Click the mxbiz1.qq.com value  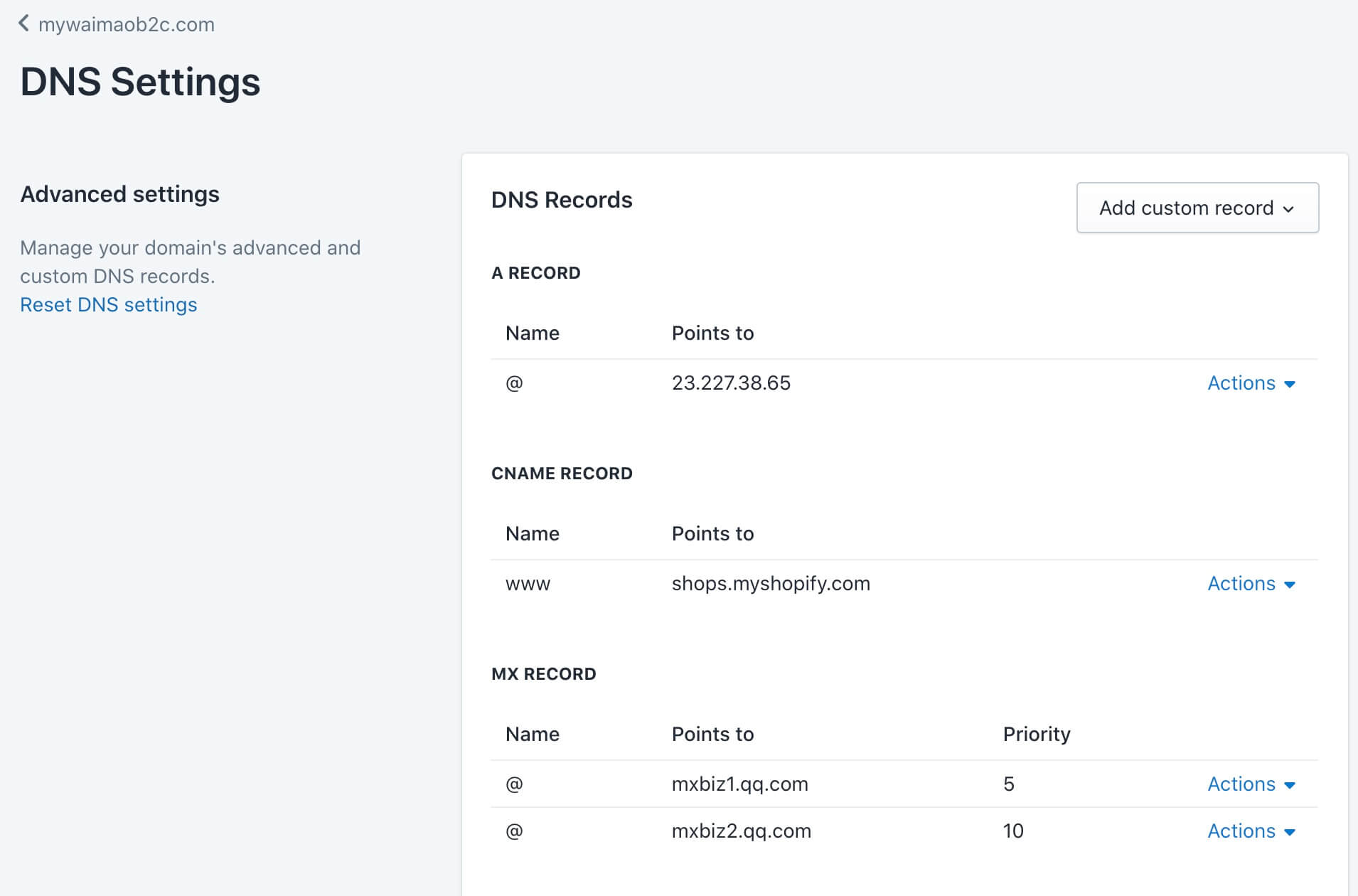(x=740, y=784)
